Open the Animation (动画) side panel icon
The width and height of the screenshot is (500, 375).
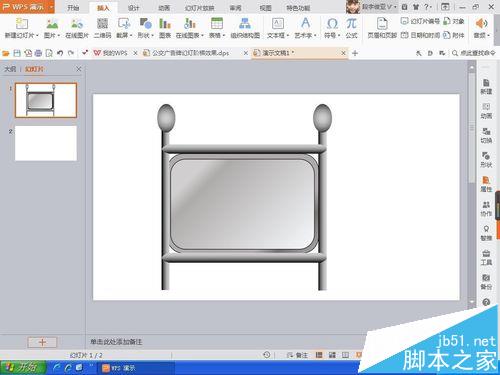point(486,111)
